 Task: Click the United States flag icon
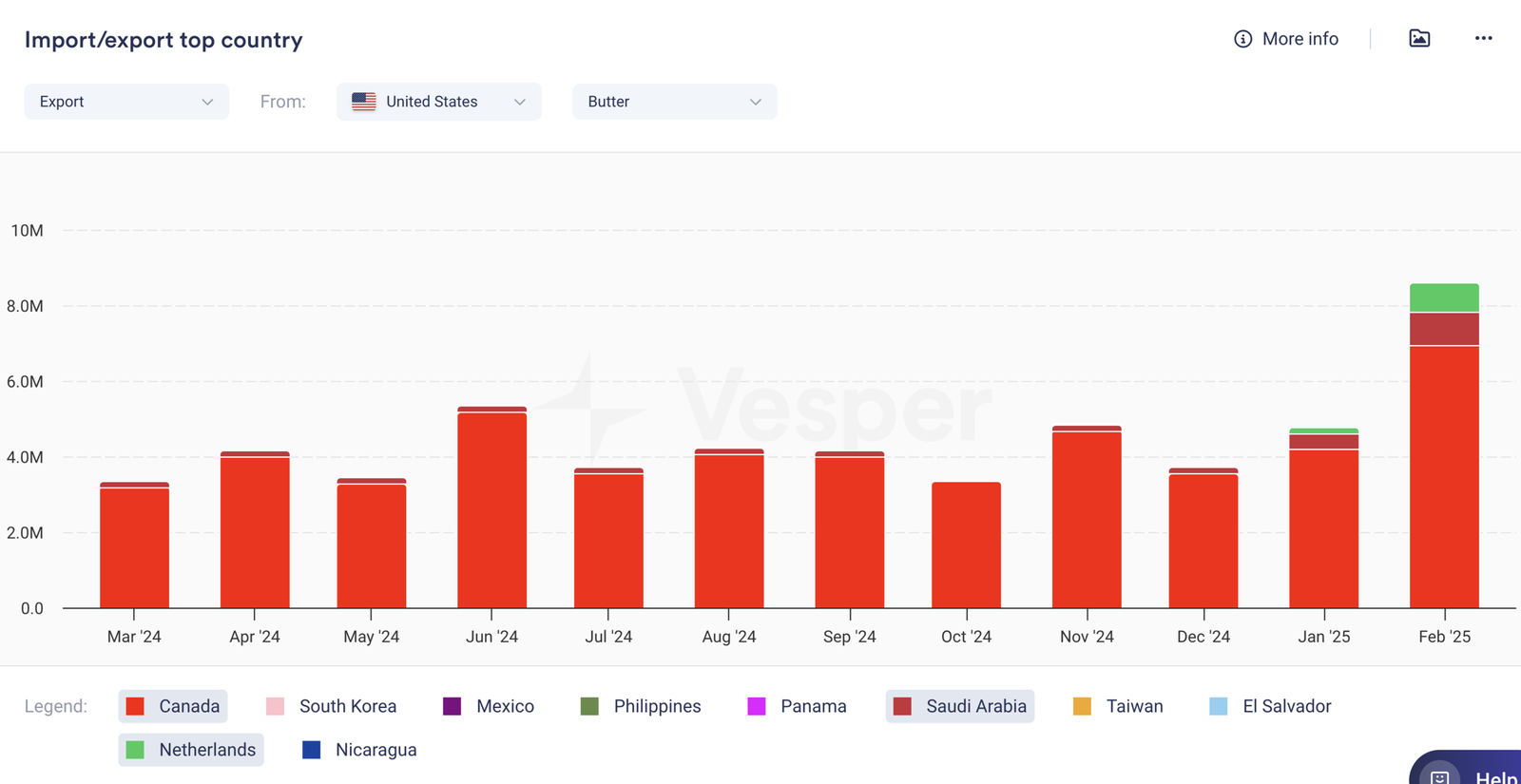coord(363,102)
